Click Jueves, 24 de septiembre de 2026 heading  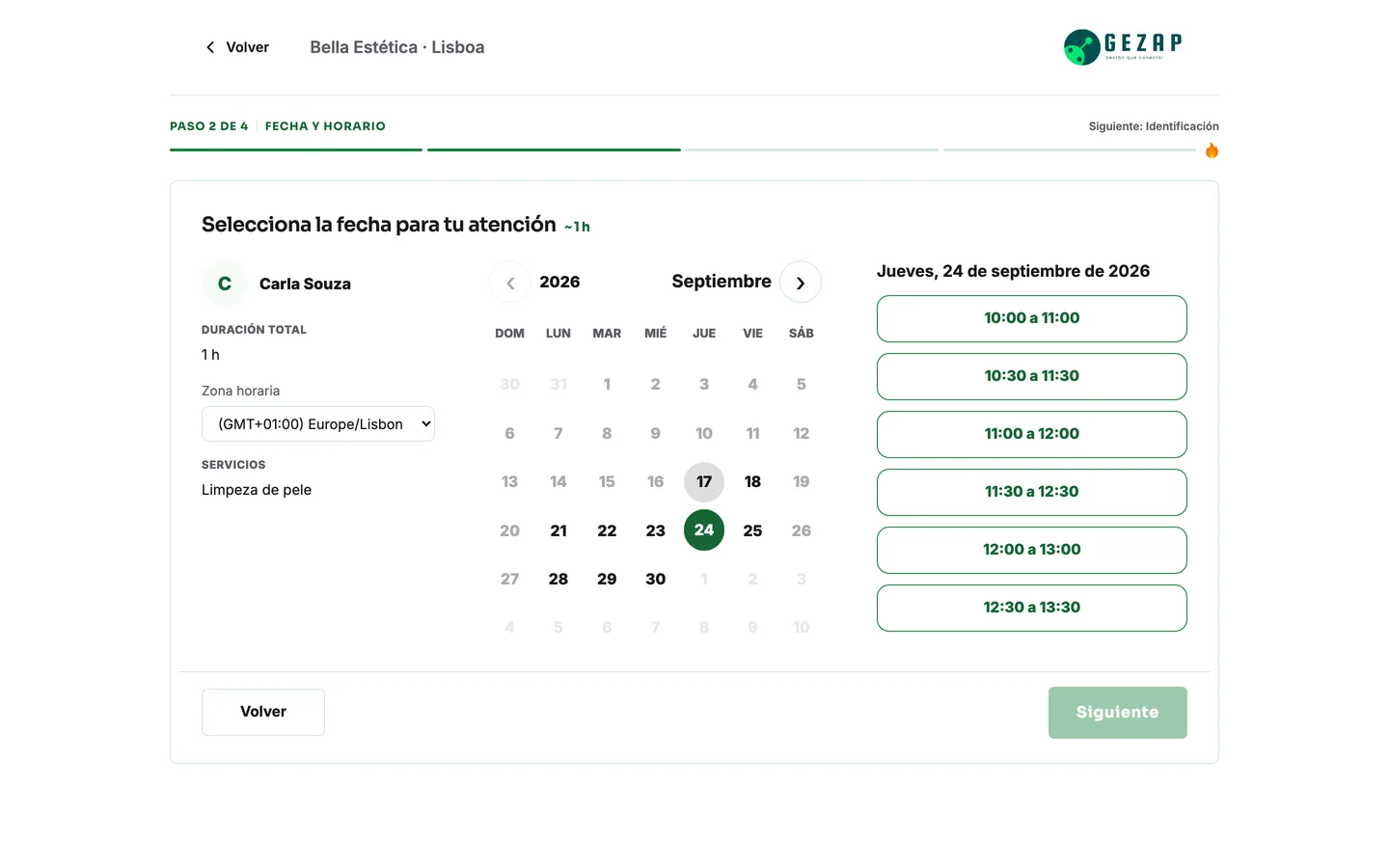point(1013,271)
